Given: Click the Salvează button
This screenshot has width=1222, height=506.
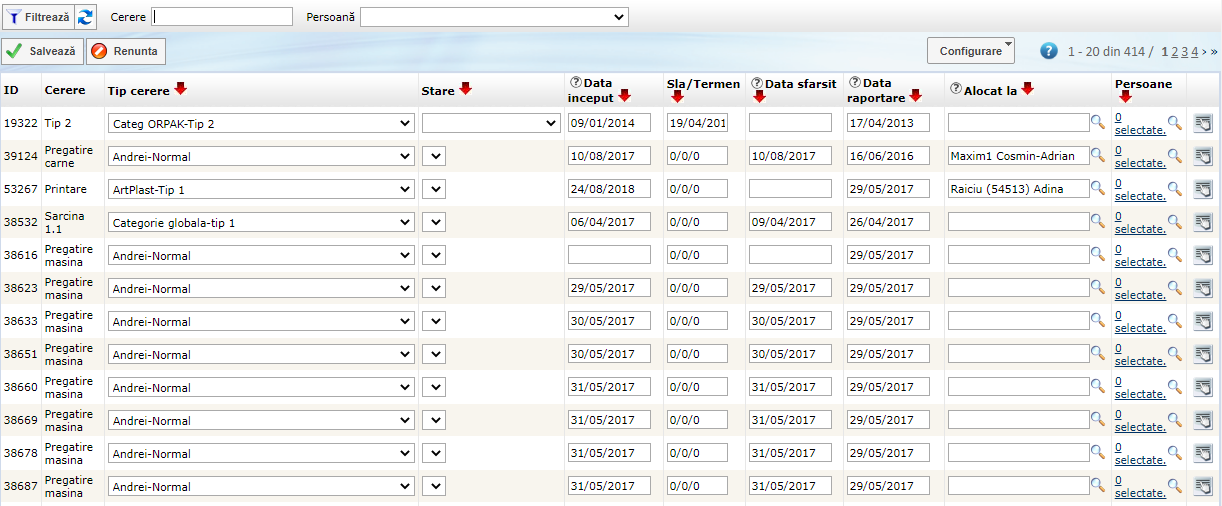Looking at the screenshot, I should coord(43,51).
